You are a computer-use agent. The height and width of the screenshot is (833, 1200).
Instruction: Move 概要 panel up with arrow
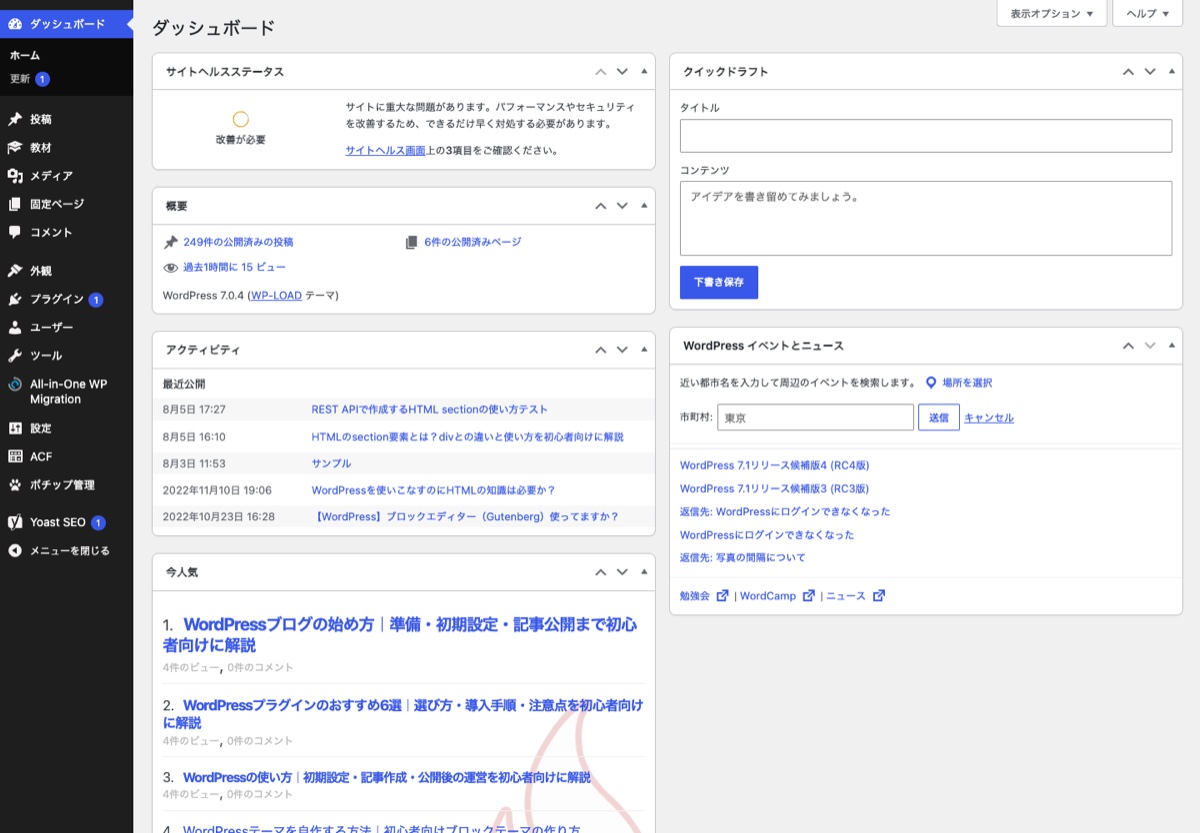point(600,206)
